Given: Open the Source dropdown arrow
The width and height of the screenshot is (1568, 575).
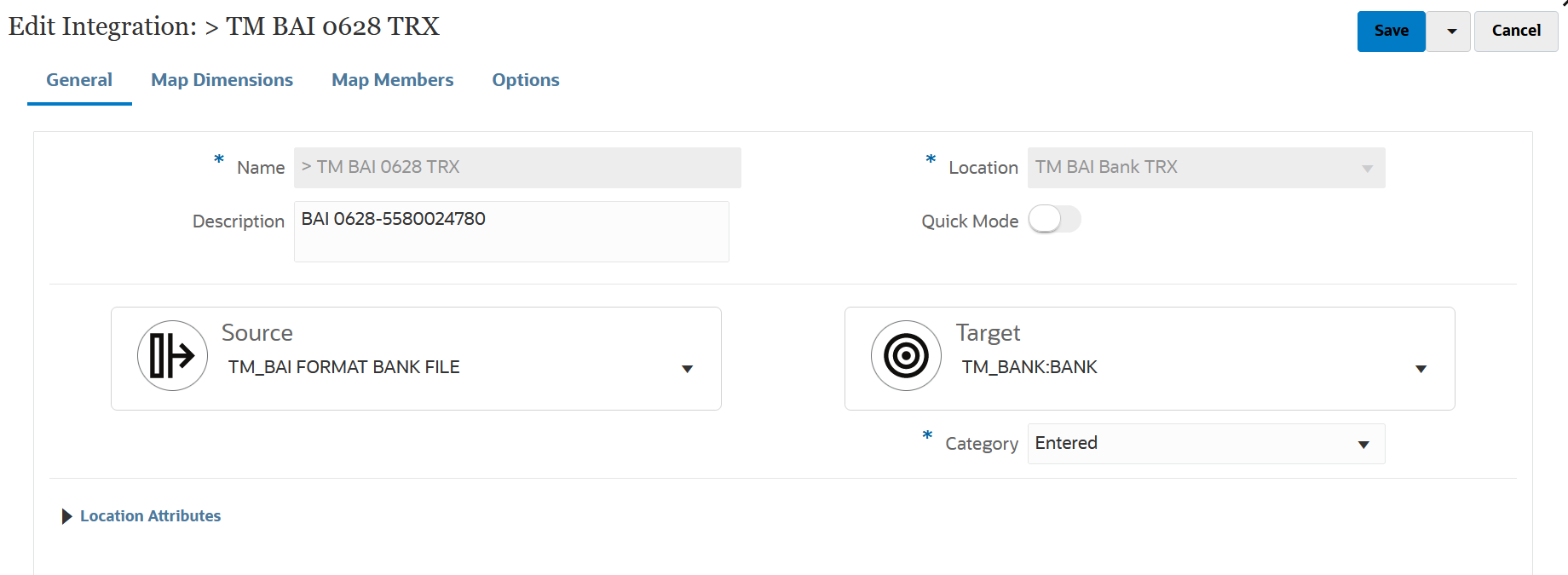Looking at the screenshot, I should tap(687, 369).
